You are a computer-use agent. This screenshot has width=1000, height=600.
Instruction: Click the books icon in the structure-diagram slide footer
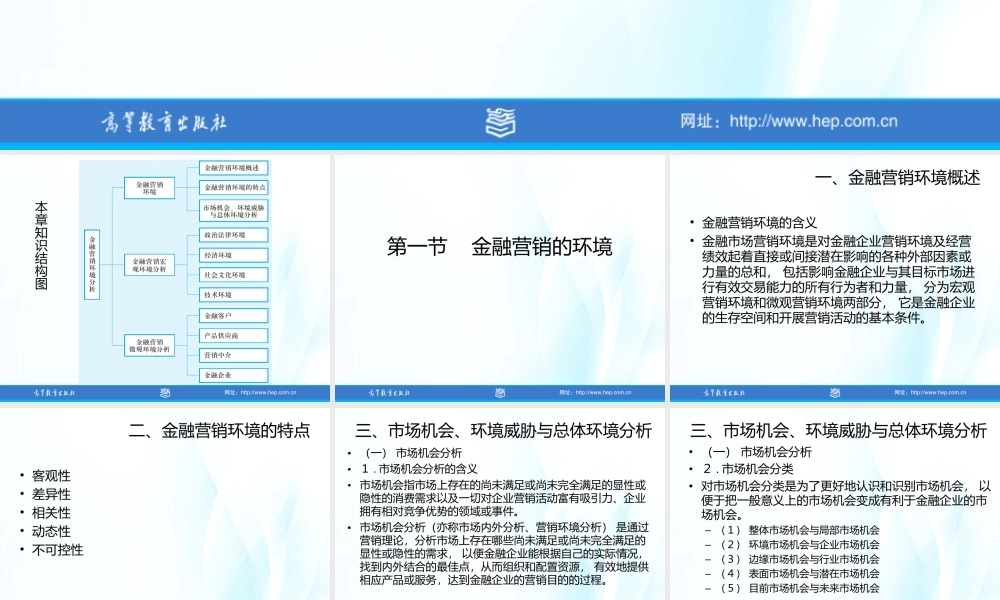tap(163, 392)
